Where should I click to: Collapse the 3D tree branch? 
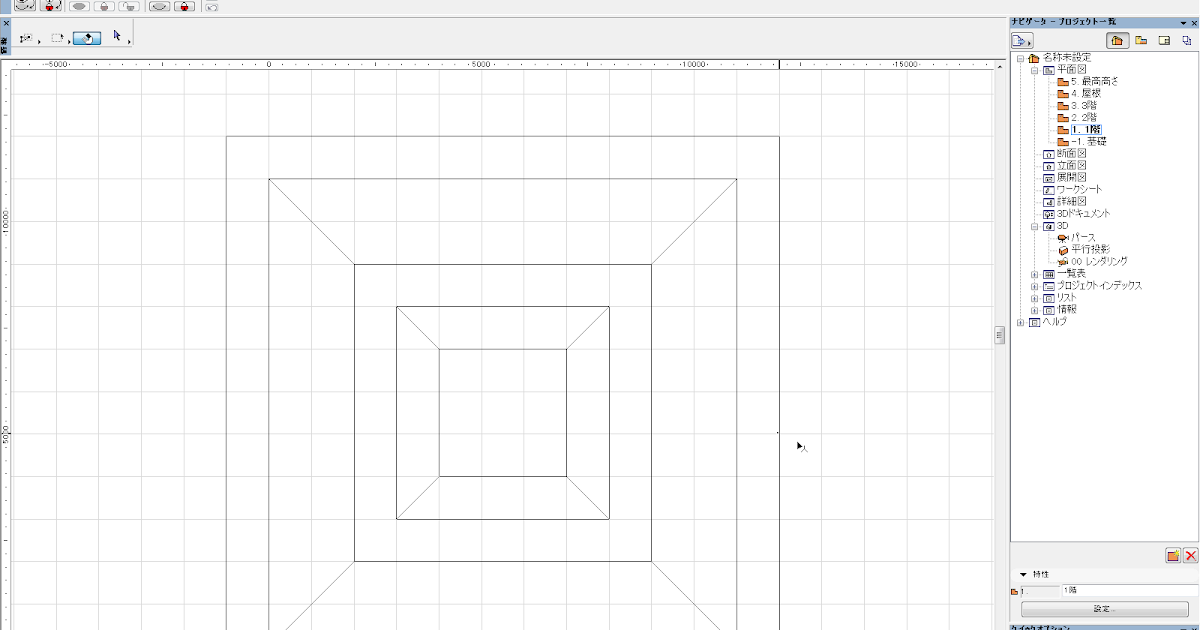click(1035, 226)
